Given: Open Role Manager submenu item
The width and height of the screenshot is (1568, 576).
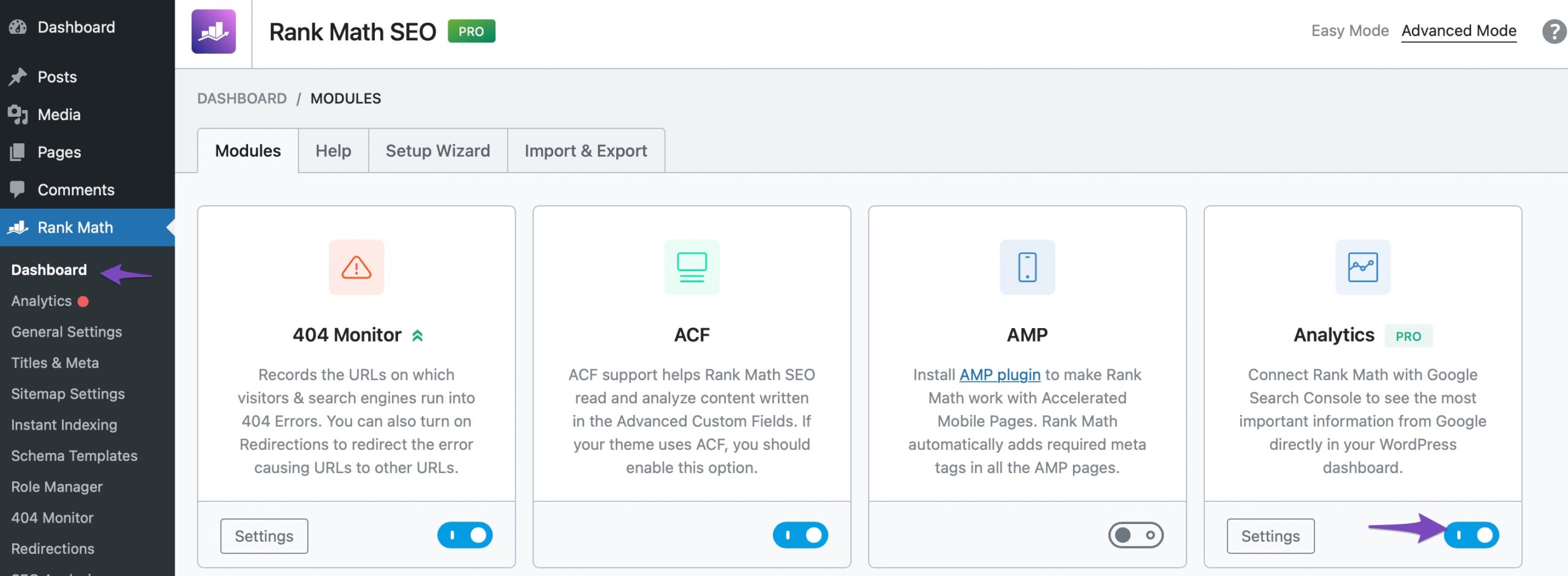Looking at the screenshot, I should (x=57, y=487).
